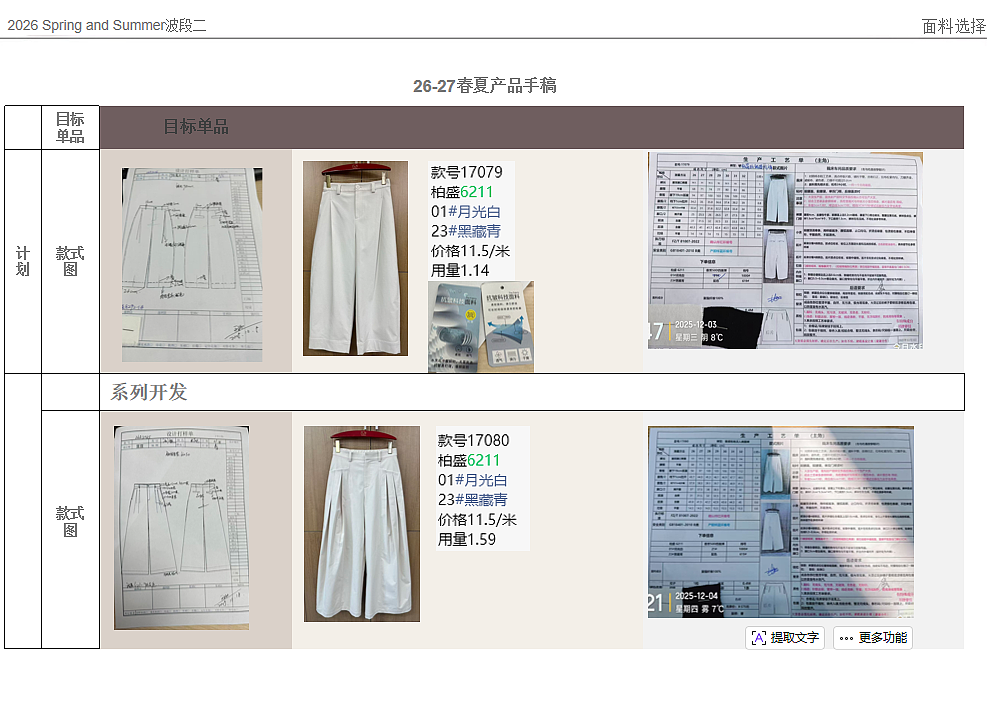Screen dimensions: 987x710
Task: Click the 计划 row label cell
Action: [x=23, y=261]
